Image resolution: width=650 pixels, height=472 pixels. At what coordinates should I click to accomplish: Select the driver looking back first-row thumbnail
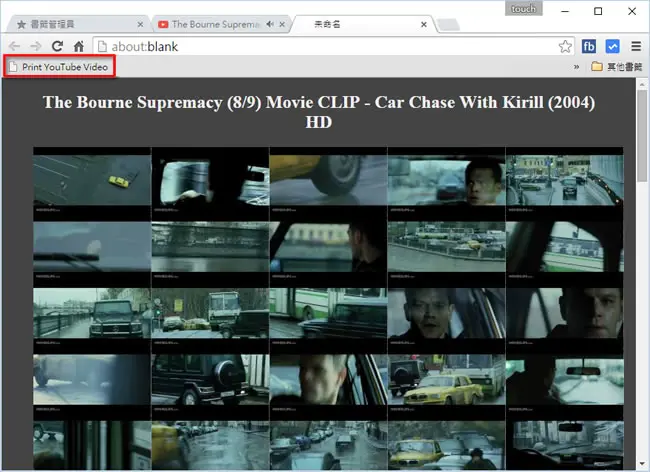click(446, 180)
